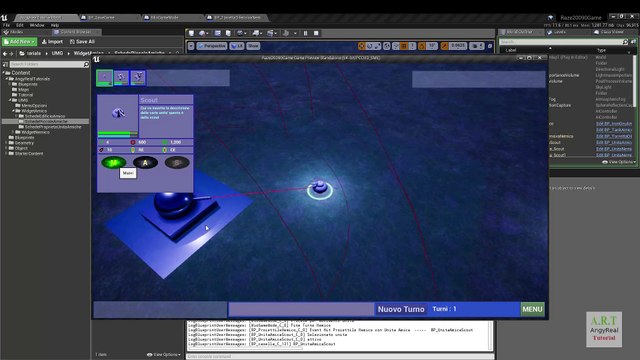Toggle rotation snapping in viewport
Viewport: 640px width, 360px height.
tap(422, 46)
